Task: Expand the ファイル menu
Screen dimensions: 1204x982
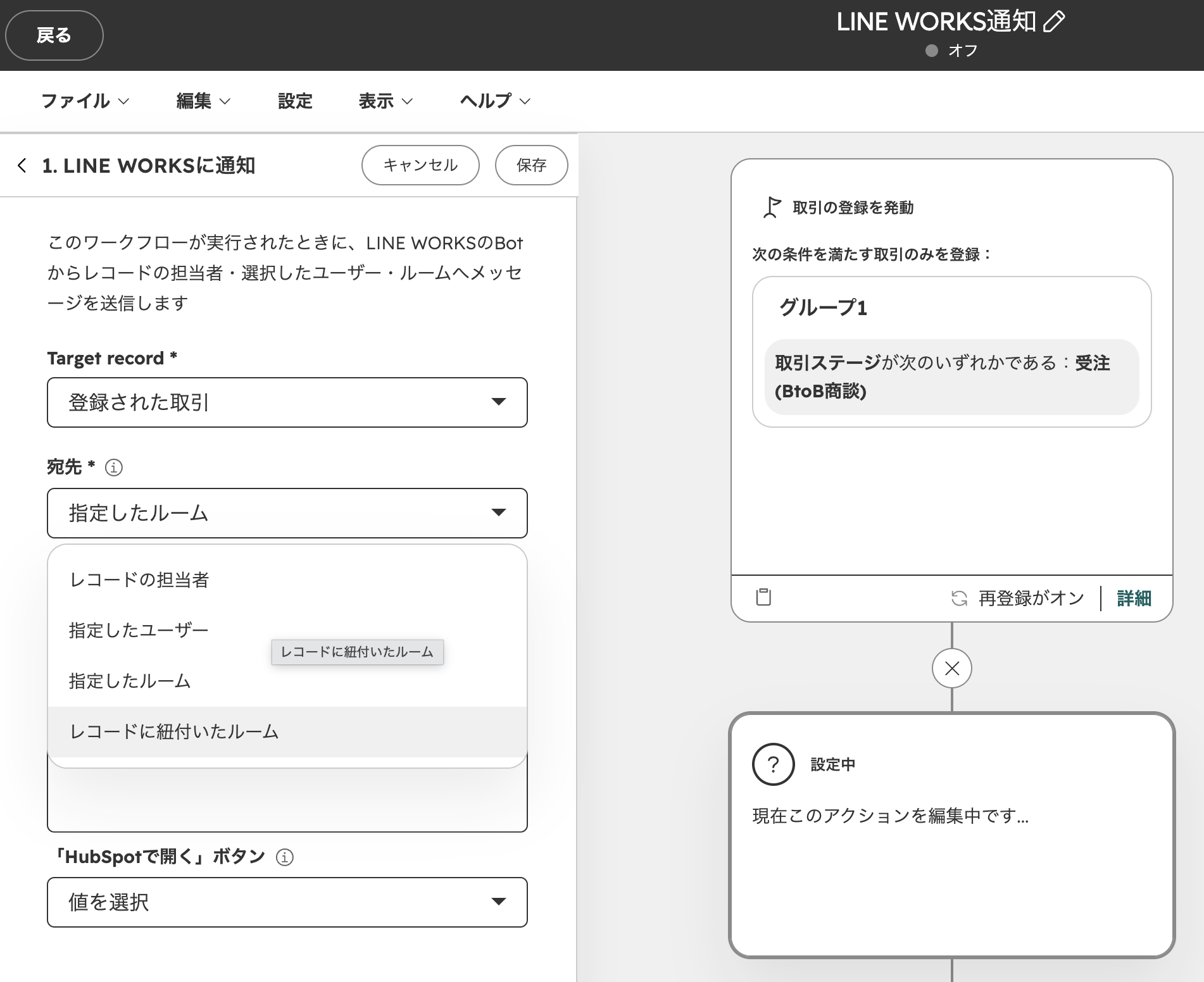Action: click(85, 101)
